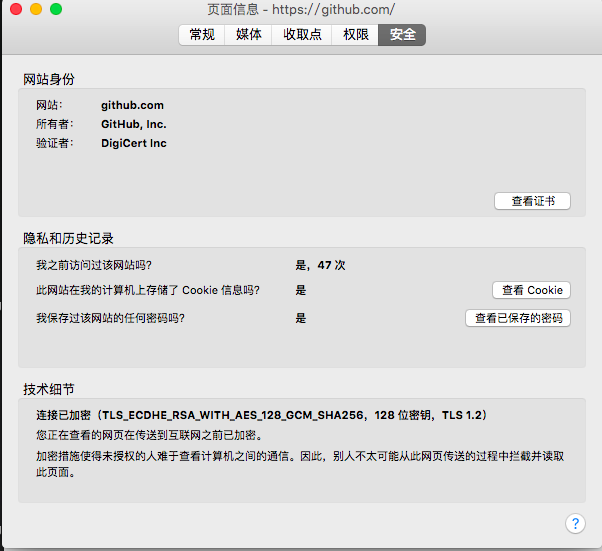Click the 网站身份 section heading
Screen dimensions: 602x551
pyautogui.click(x=49, y=79)
